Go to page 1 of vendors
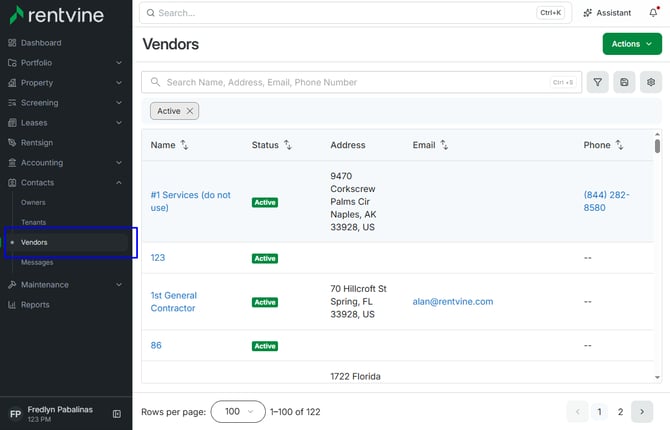The height and width of the screenshot is (430, 670). point(599,412)
